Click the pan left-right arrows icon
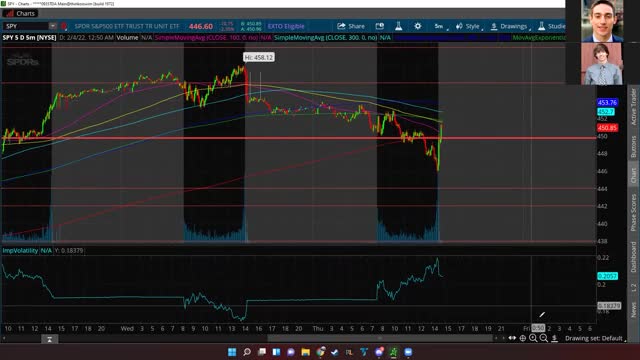The width and height of the screenshot is (640, 360). pos(512,338)
